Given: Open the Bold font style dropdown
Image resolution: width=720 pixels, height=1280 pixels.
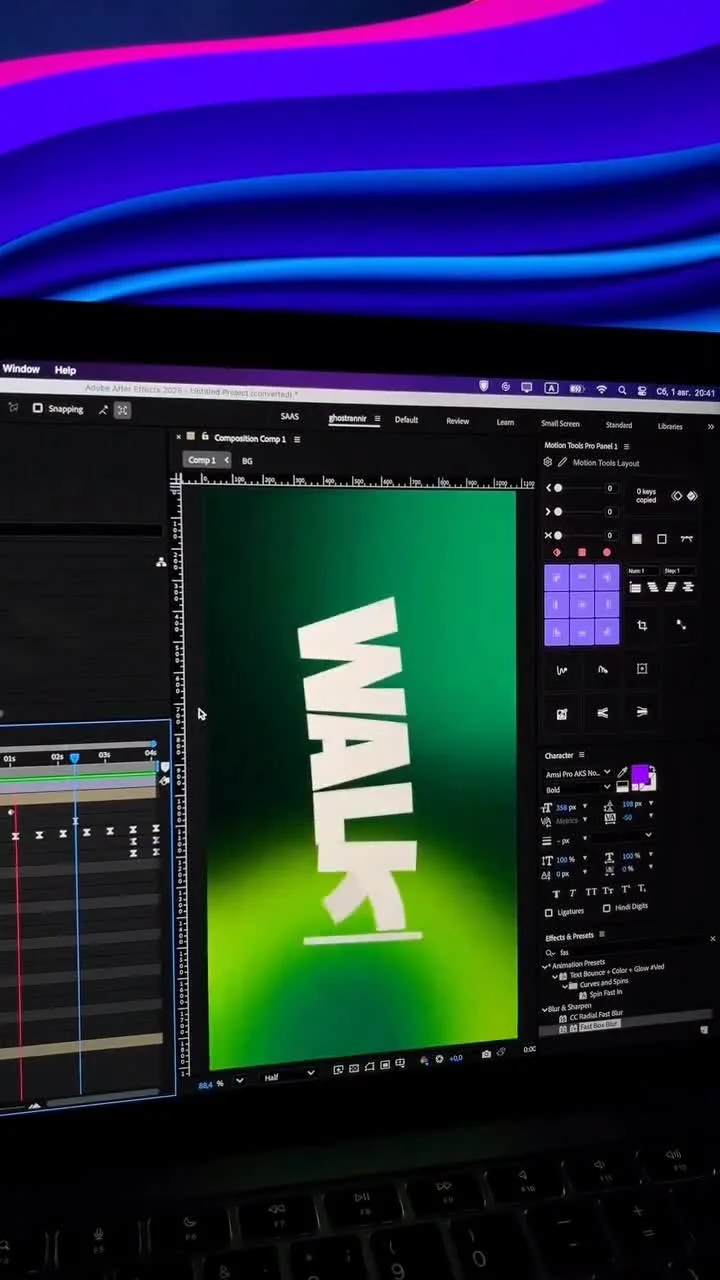Looking at the screenshot, I should pyautogui.click(x=576, y=789).
